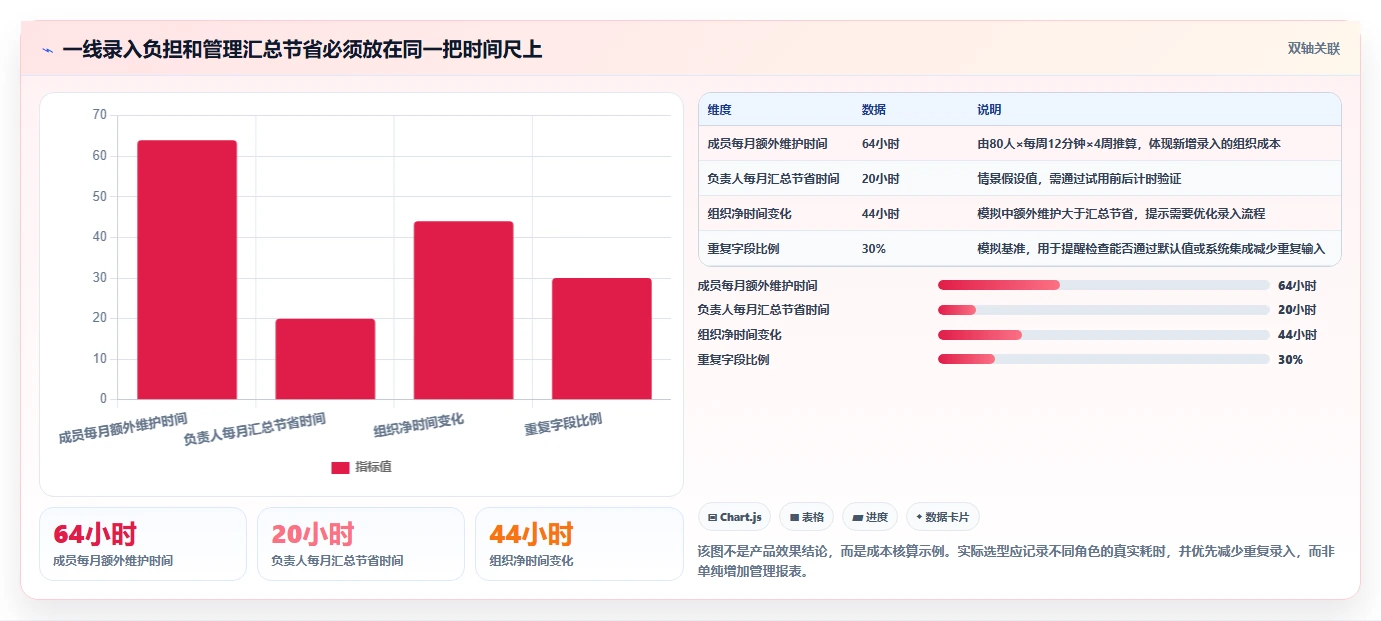The height and width of the screenshot is (621, 1381).
Task: Click the 进度 tag chip
Action: click(870, 517)
